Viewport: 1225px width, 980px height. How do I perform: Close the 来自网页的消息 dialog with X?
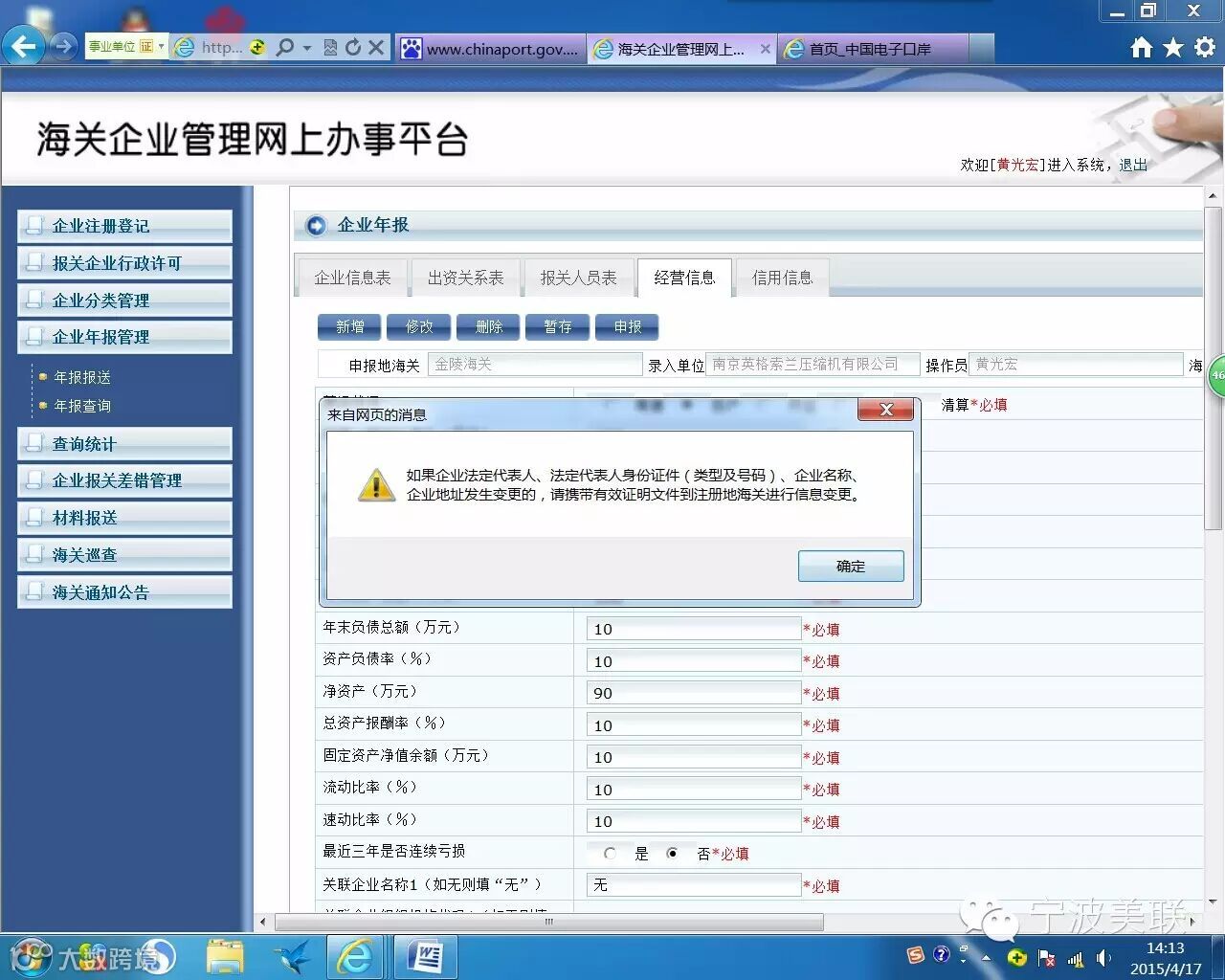point(887,410)
